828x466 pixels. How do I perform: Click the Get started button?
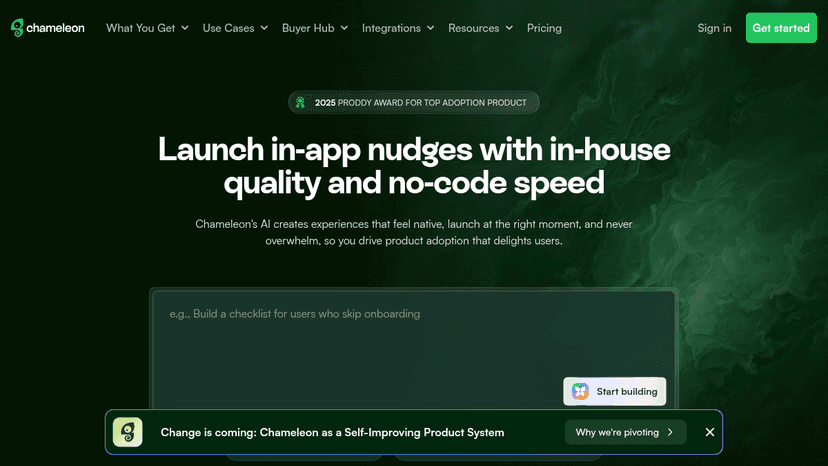781,28
